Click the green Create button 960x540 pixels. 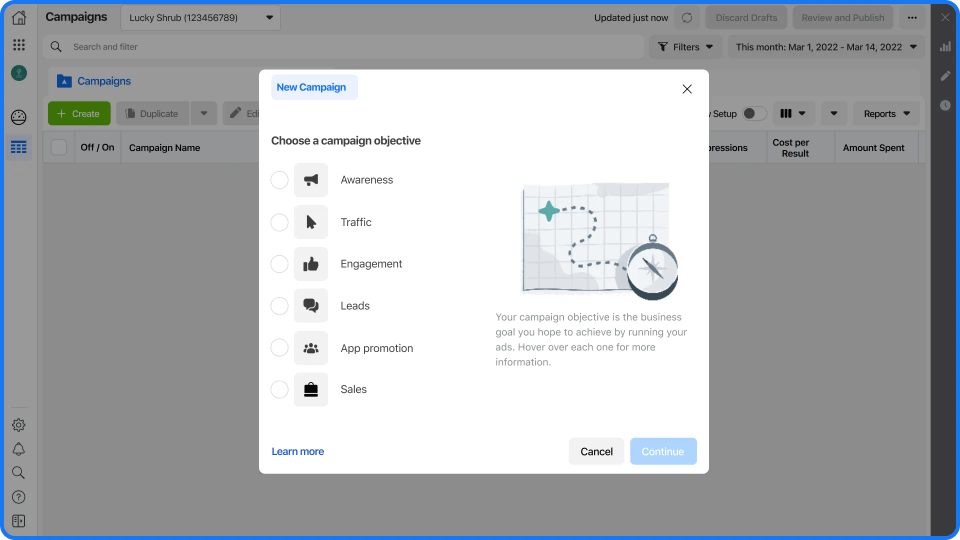tap(80, 114)
